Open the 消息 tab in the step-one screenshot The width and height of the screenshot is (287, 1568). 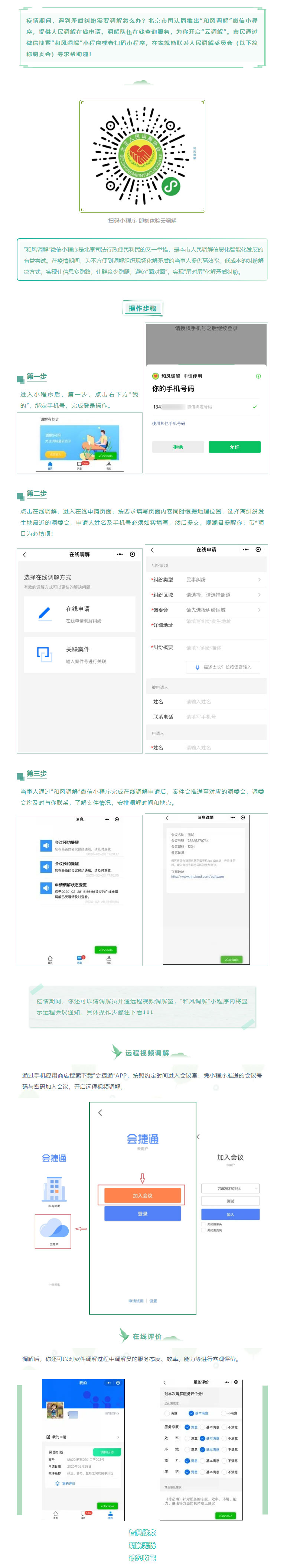click(80, 466)
